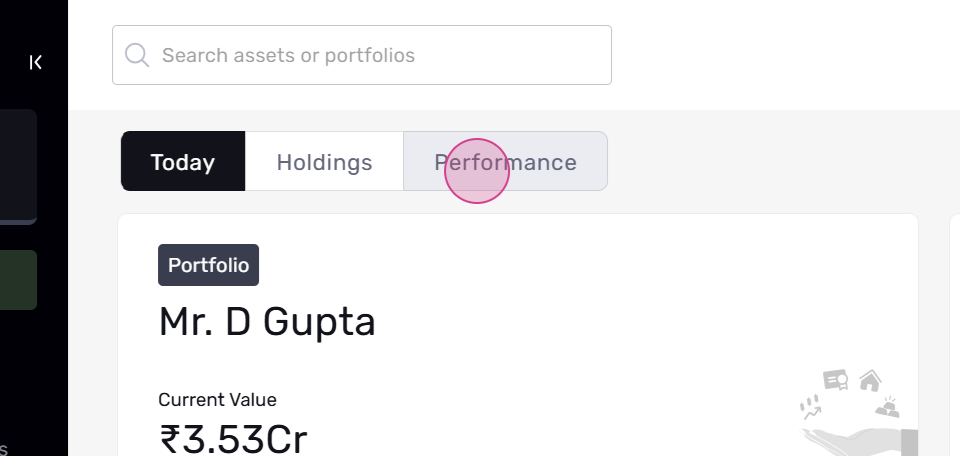Focus the Search assets or portfolios field
Image resolution: width=960 pixels, height=456 pixels.
click(362, 55)
